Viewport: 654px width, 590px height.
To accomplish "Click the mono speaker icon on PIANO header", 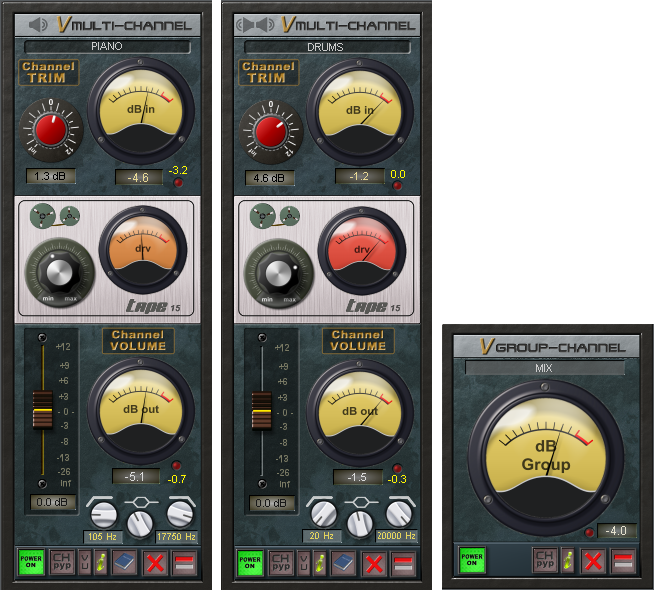I will (x=39, y=24).
